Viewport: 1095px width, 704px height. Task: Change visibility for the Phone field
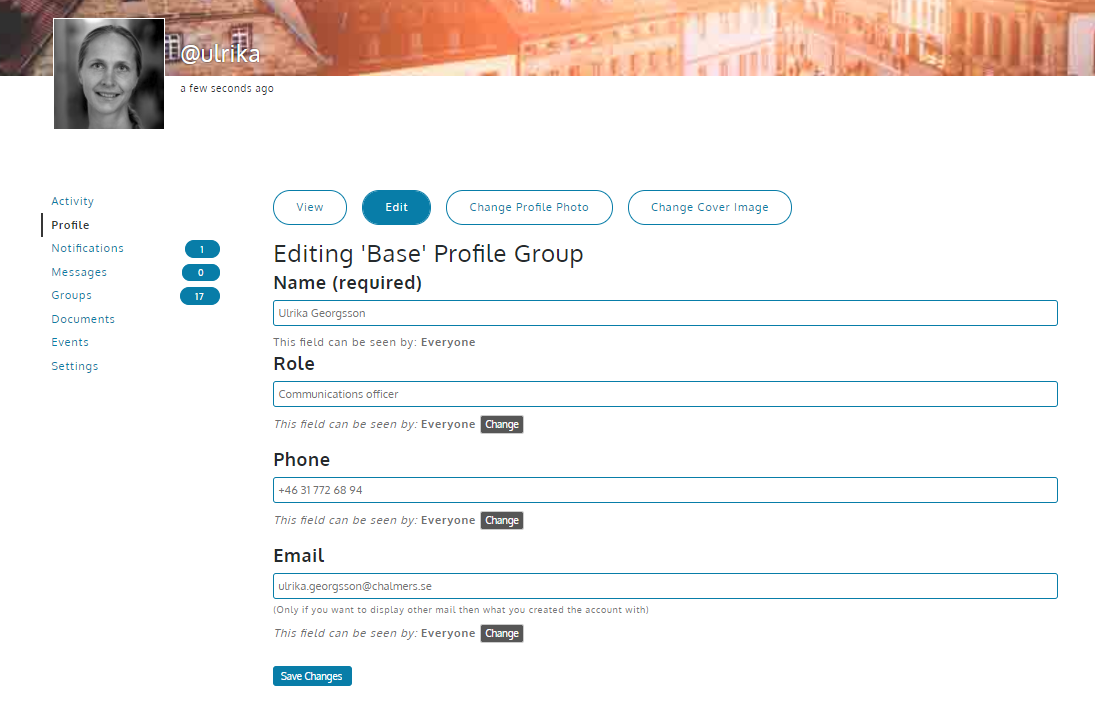click(x=501, y=520)
